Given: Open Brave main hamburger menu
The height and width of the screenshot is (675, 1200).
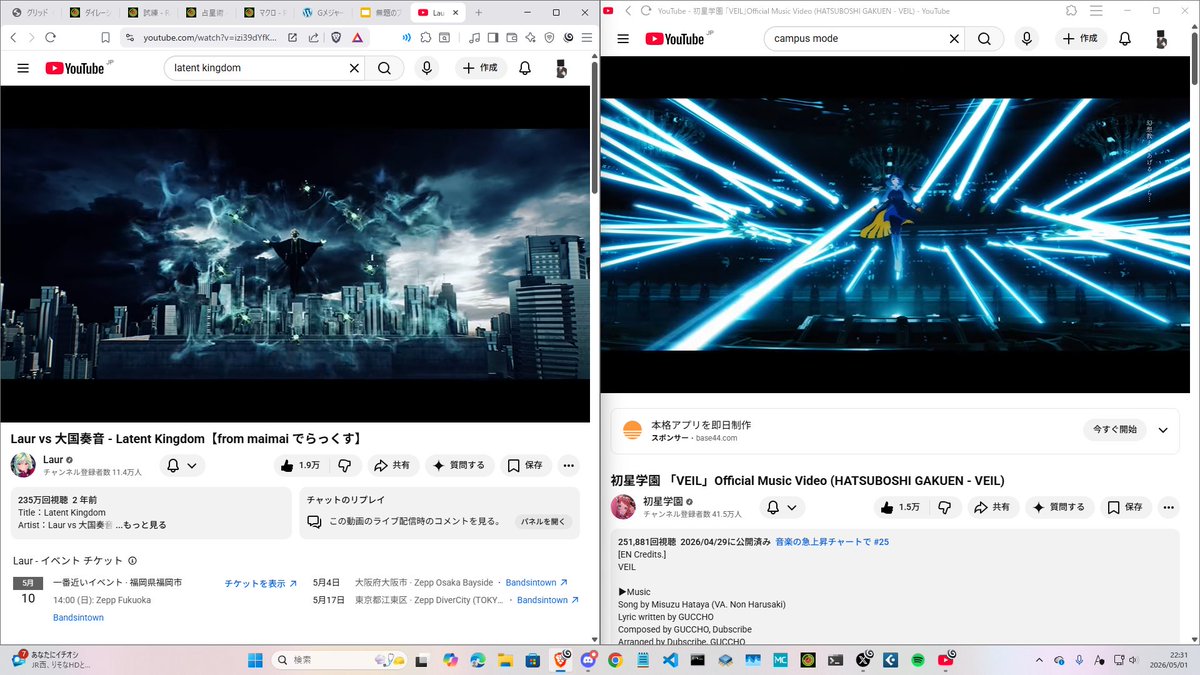Looking at the screenshot, I should tap(588, 37).
